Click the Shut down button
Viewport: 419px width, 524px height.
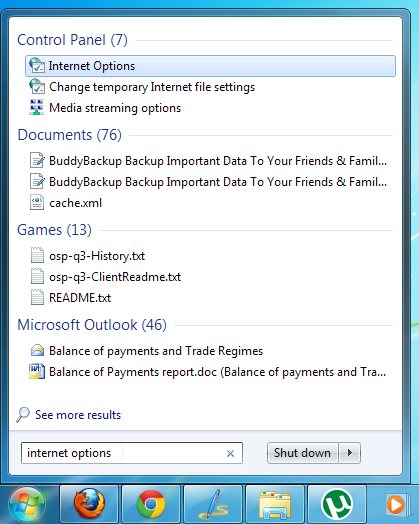click(x=302, y=453)
